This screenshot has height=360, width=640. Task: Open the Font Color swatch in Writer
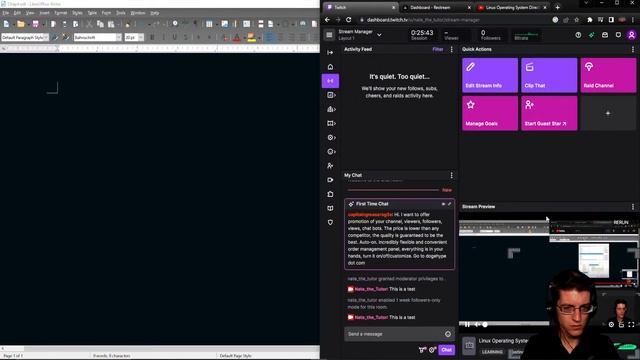tap(237, 38)
